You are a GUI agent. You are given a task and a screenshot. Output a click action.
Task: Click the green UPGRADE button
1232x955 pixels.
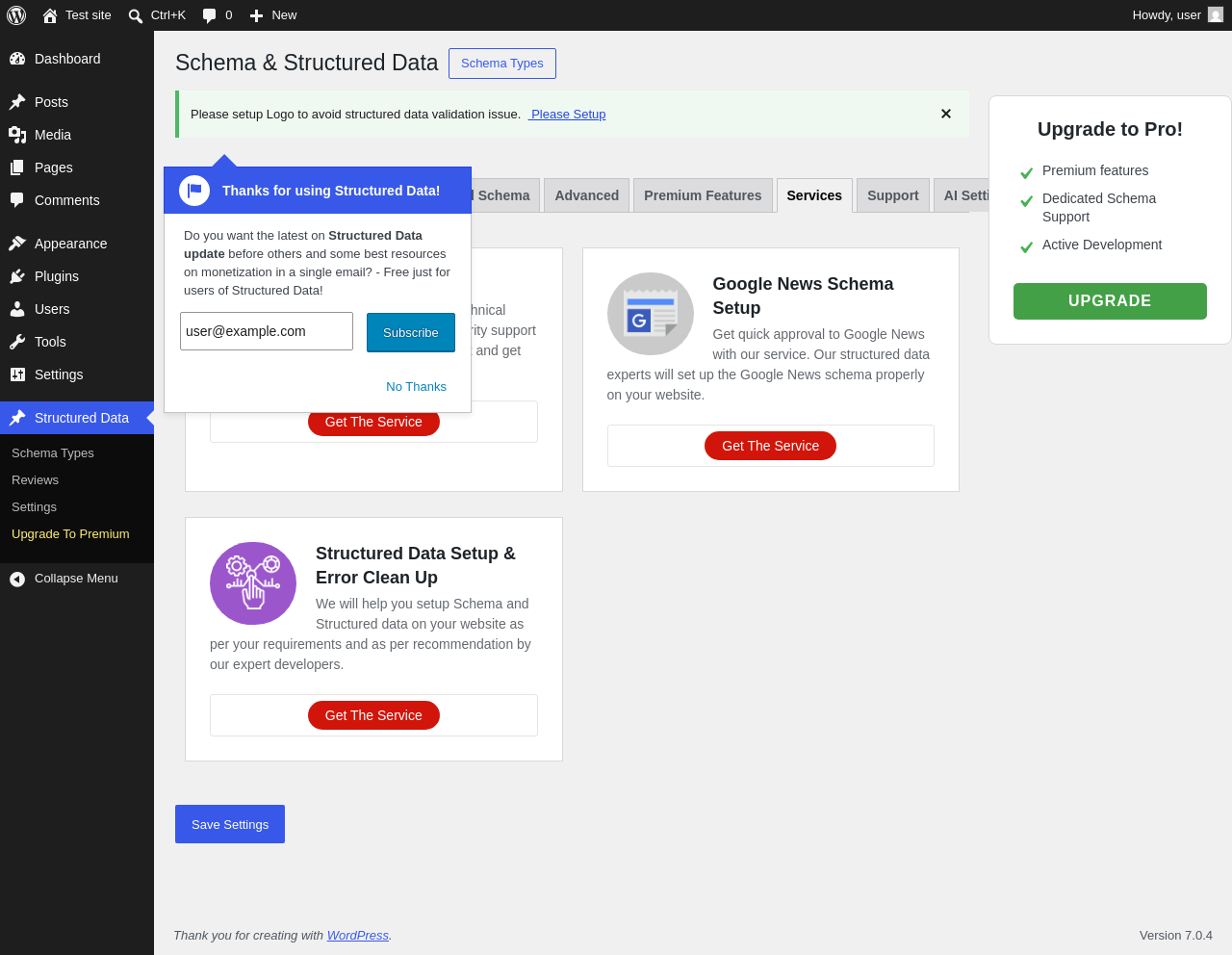(1110, 301)
